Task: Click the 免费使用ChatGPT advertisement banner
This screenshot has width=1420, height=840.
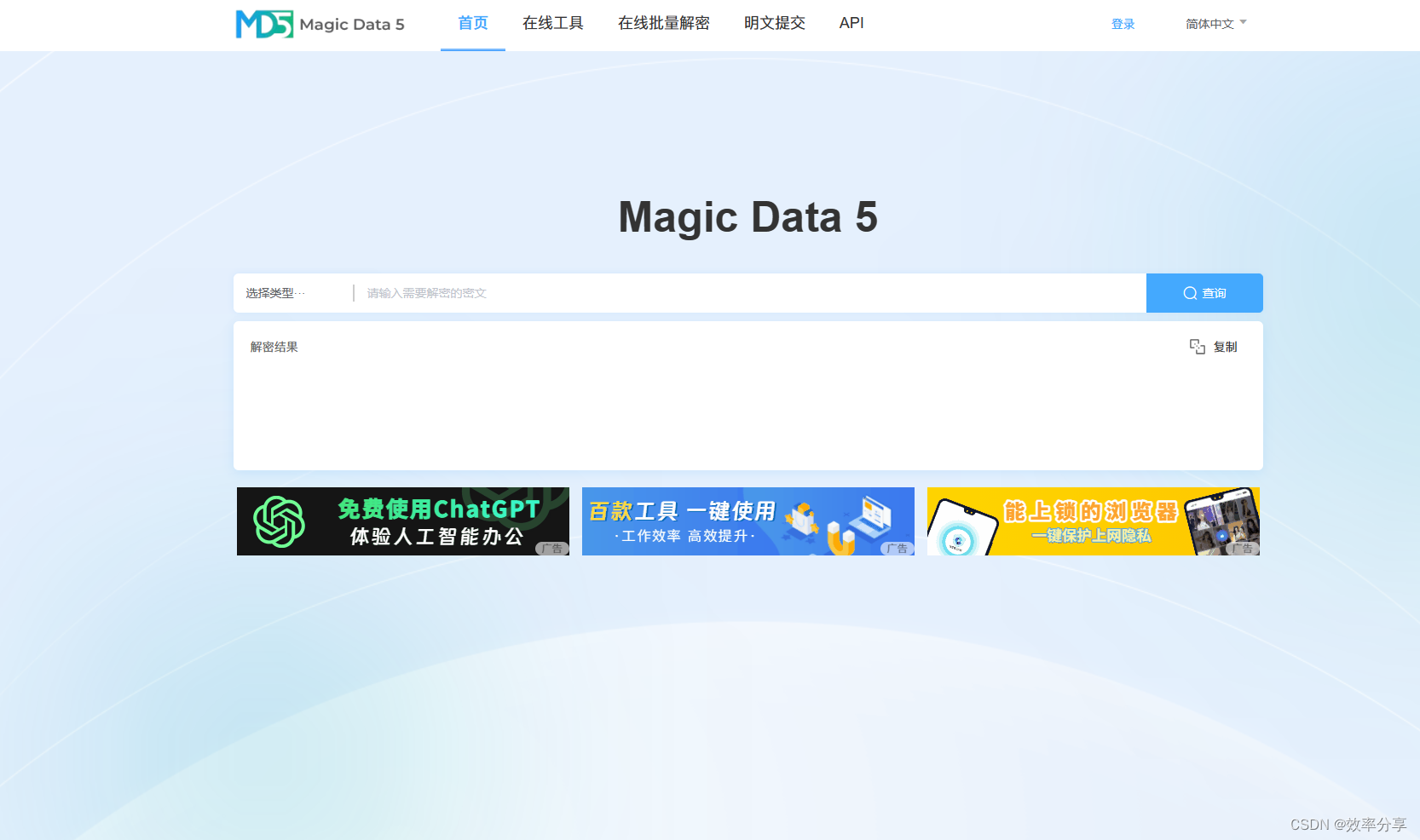Action: pyautogui.click(x=402, y=521)
